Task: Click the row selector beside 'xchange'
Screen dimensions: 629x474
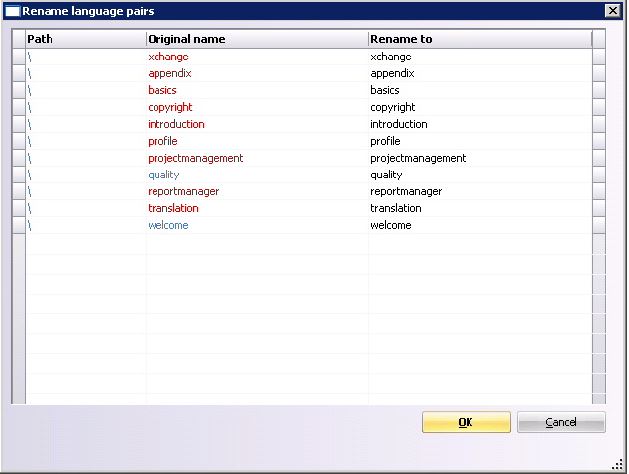Action: tap(19, 57)
